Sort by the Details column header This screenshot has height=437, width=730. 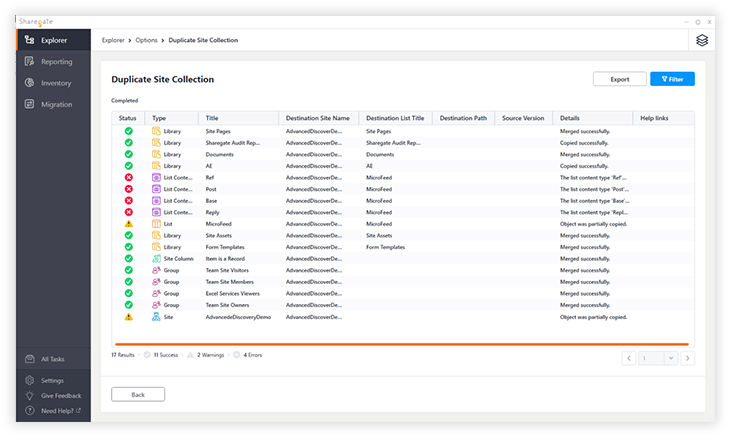[593, 118]
